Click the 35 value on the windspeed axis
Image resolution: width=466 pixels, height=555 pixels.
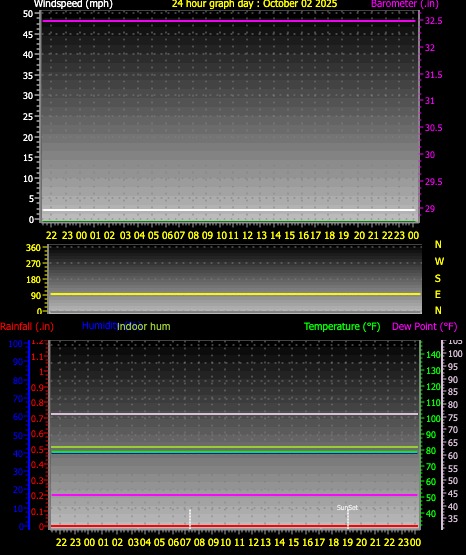pyautogui.click(x=28, y=75)
